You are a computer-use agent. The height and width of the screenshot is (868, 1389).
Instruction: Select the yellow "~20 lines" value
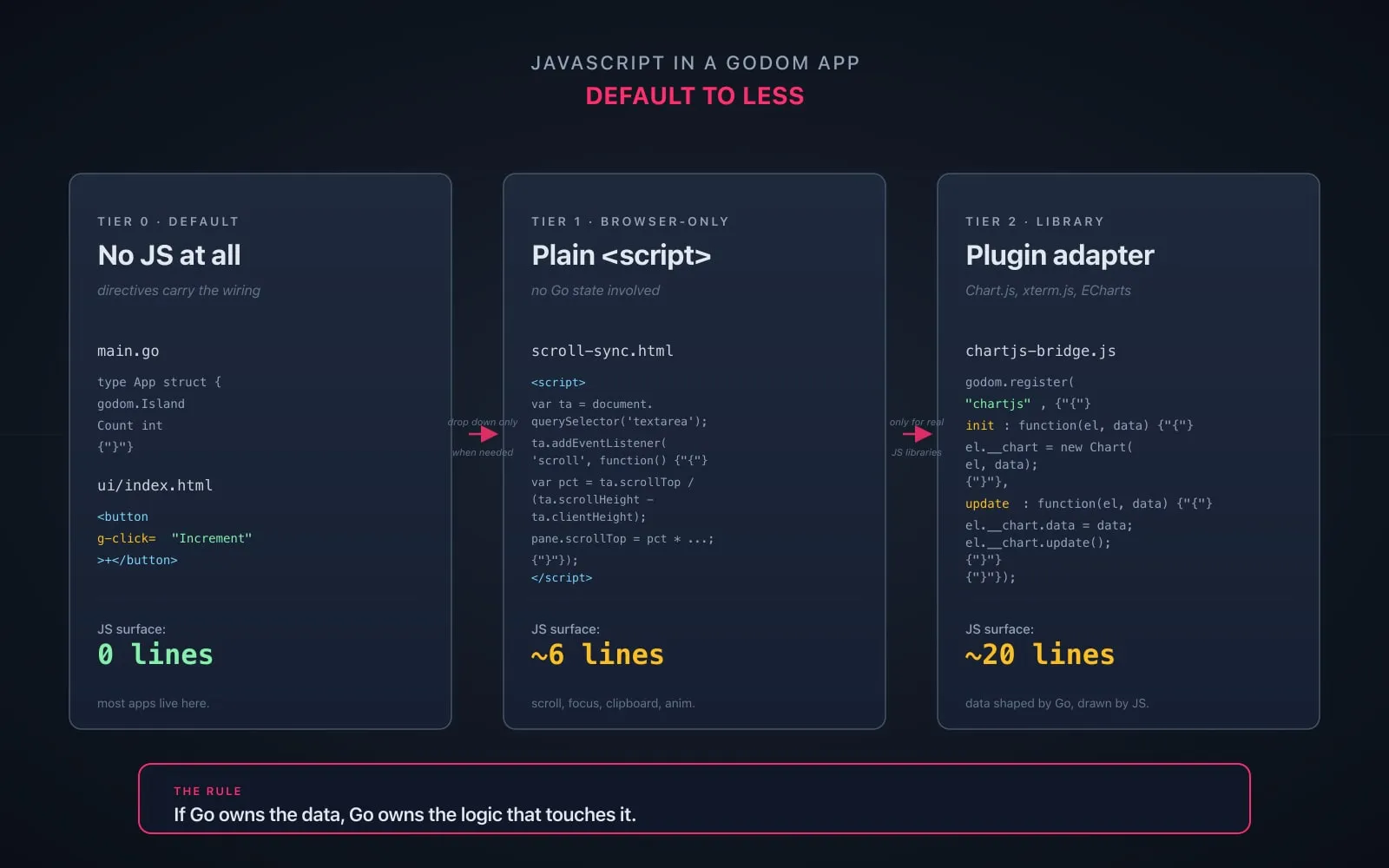coord(1040,654)
